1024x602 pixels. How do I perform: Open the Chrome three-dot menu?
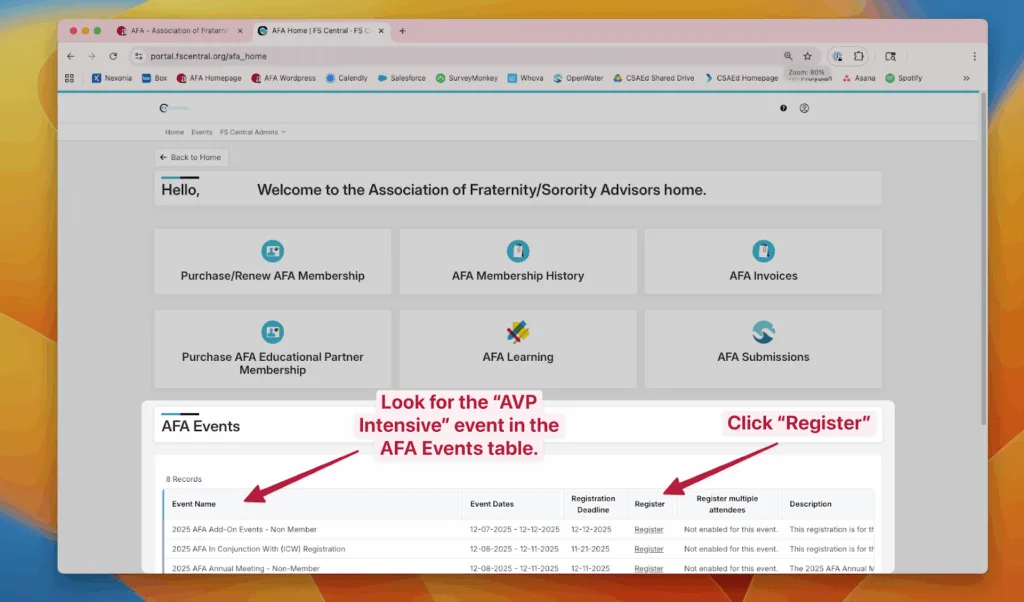coord(974,56)
